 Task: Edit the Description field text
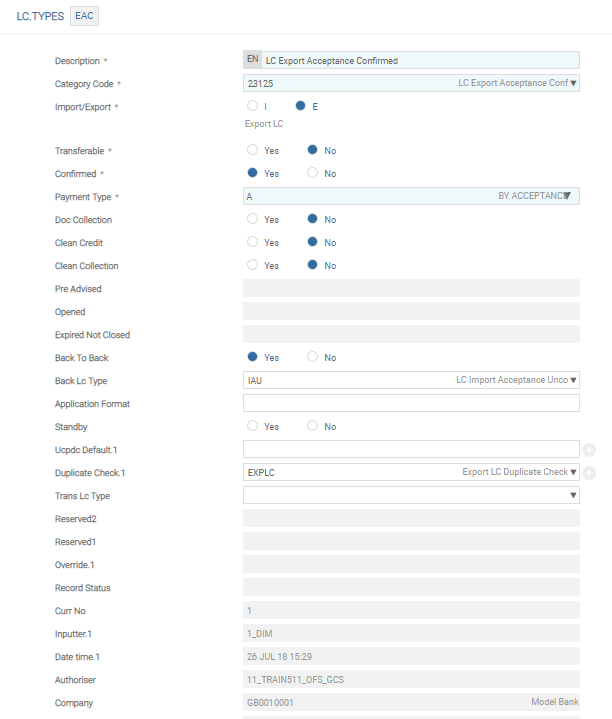tap(420, 61)
